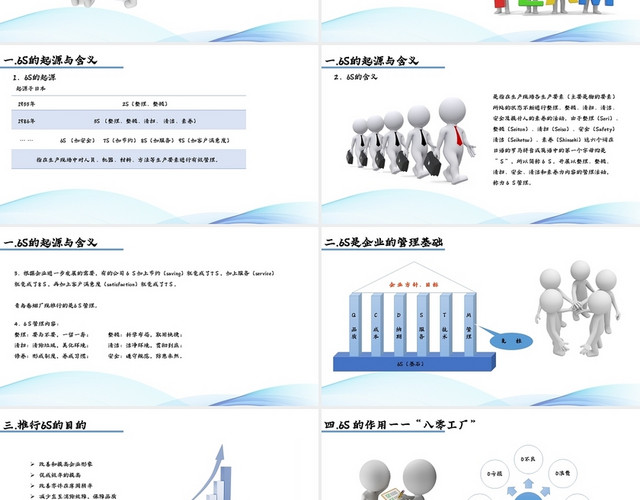Click table cell 2S(整理、整顿)
Screen dimensions: 640x500
[x=145, y=104]
